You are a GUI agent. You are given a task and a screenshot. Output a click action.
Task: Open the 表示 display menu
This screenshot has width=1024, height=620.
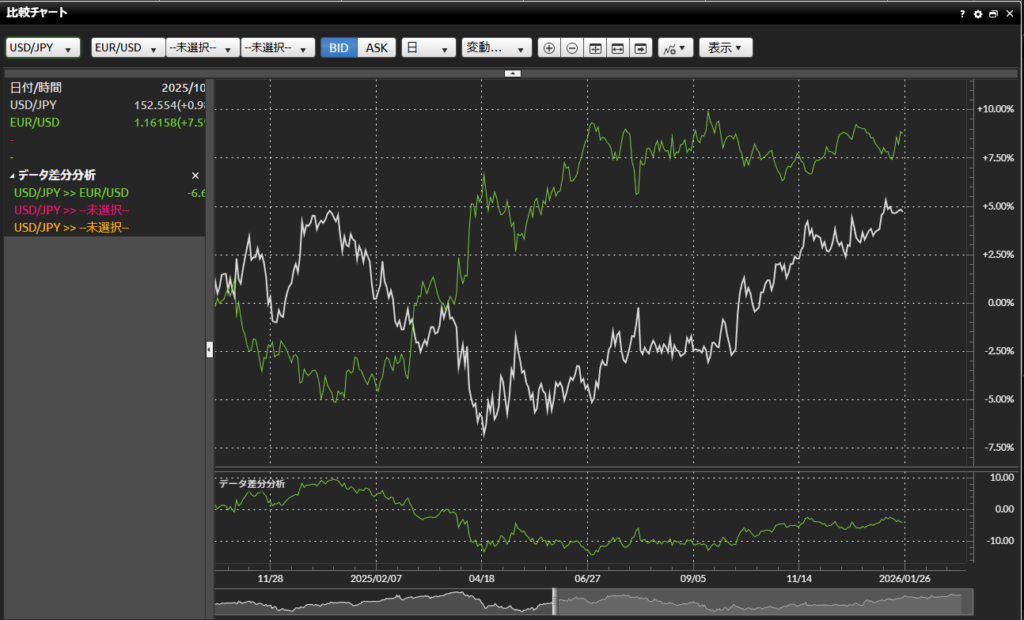coord(726,47)
